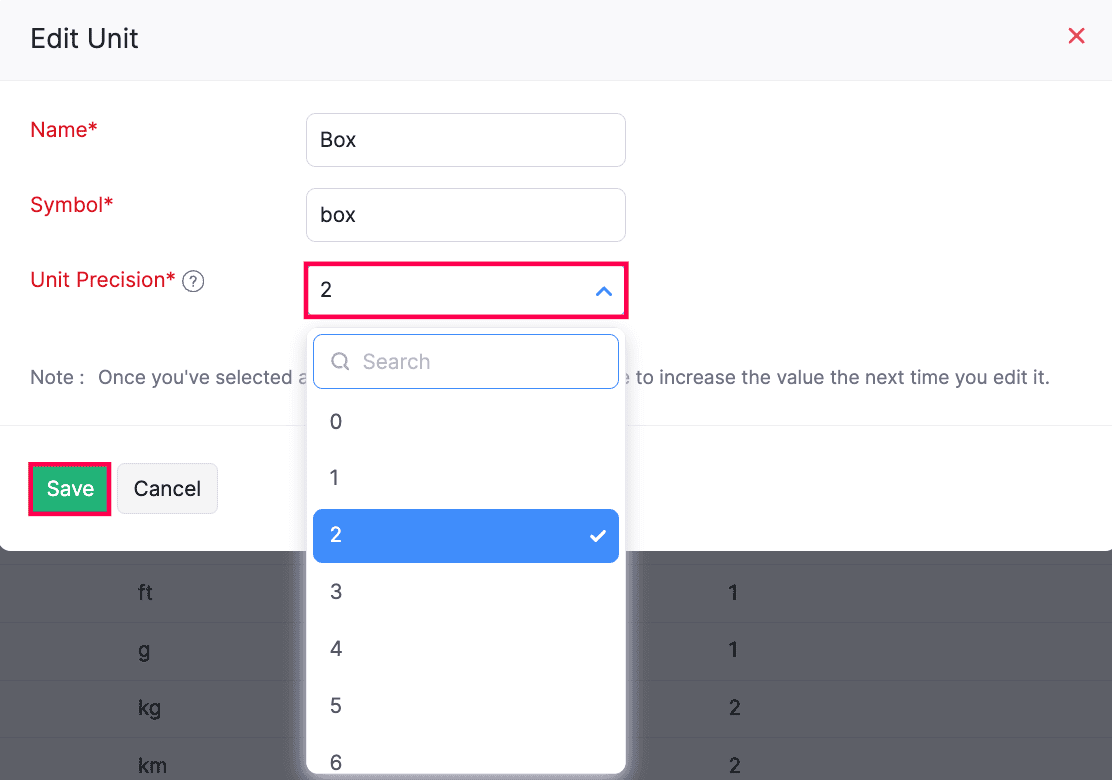The height and width of the screenshot is (780, 1112).
Task: Click the Symbol input field
Action: [465, 215]
